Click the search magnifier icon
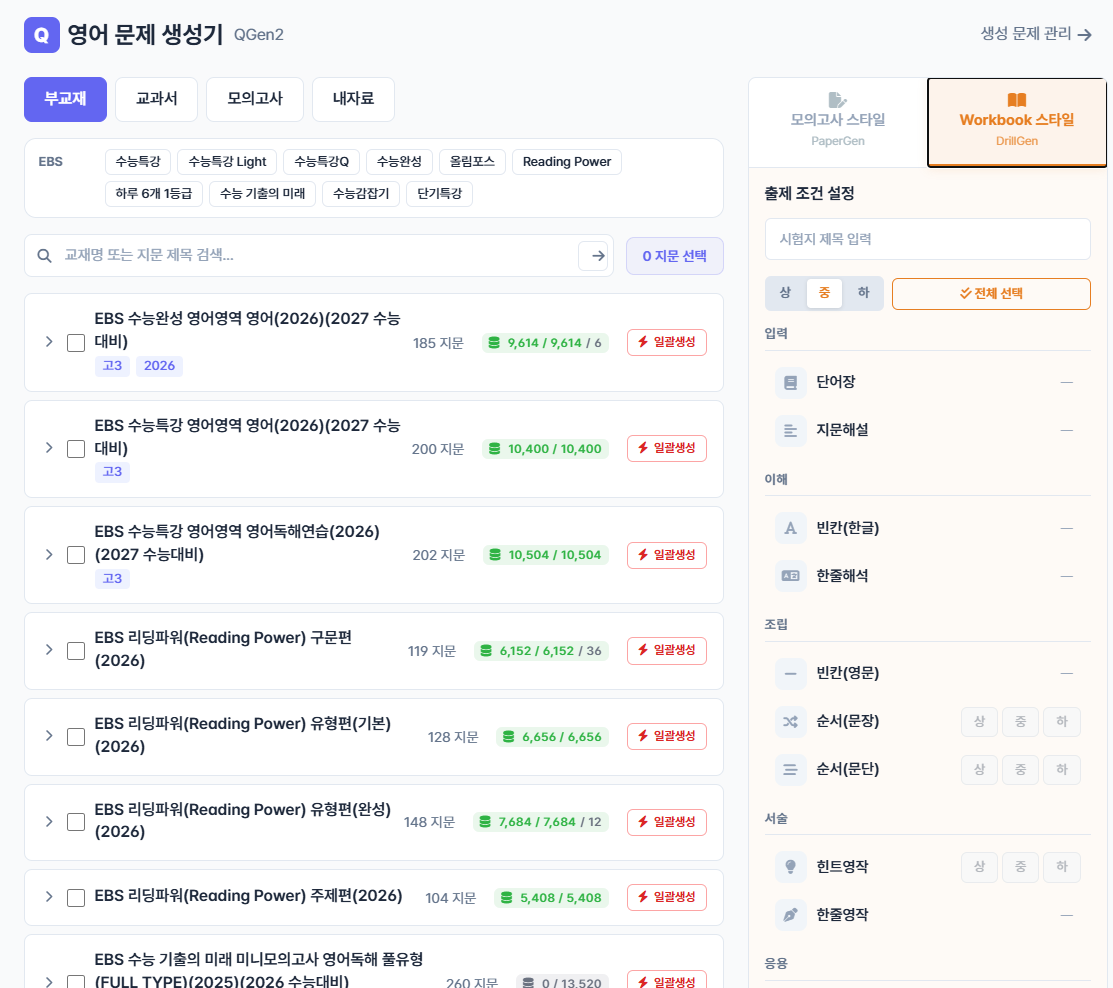Image resolution: width=1113 pixels, height=988 pixels. (44, 256)
